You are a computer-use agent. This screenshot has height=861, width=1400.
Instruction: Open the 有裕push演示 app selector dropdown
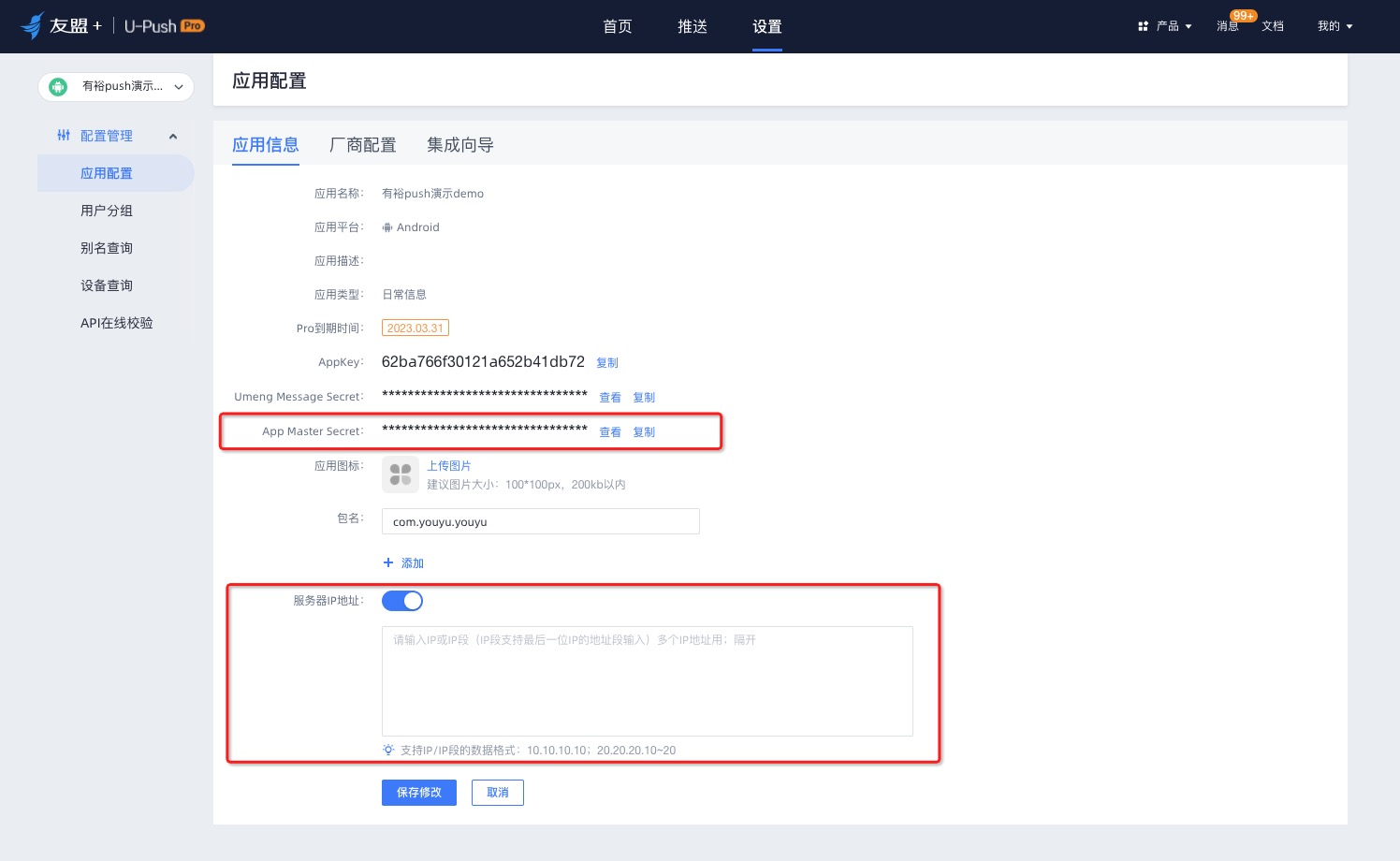pos(116,87)
